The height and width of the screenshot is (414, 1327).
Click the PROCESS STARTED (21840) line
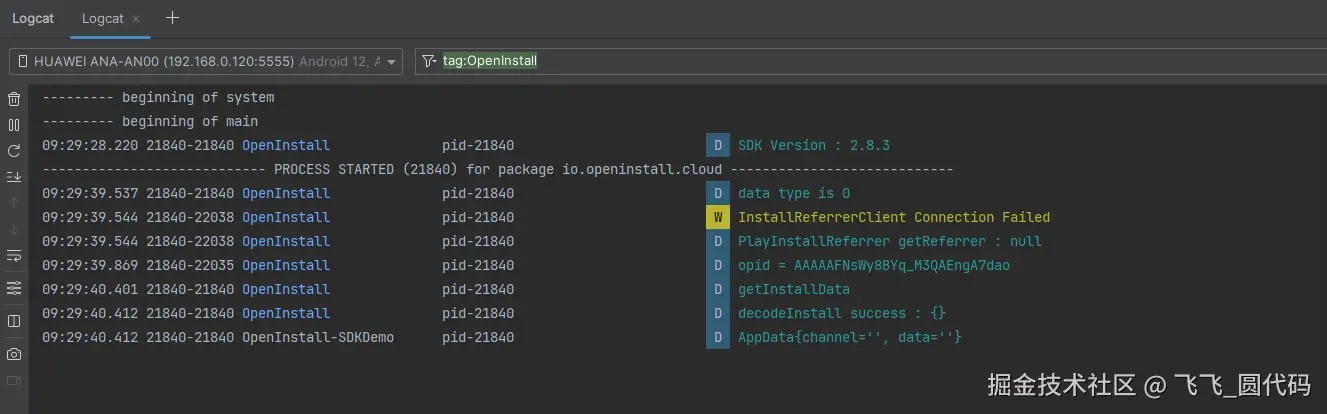coord(497,169)
